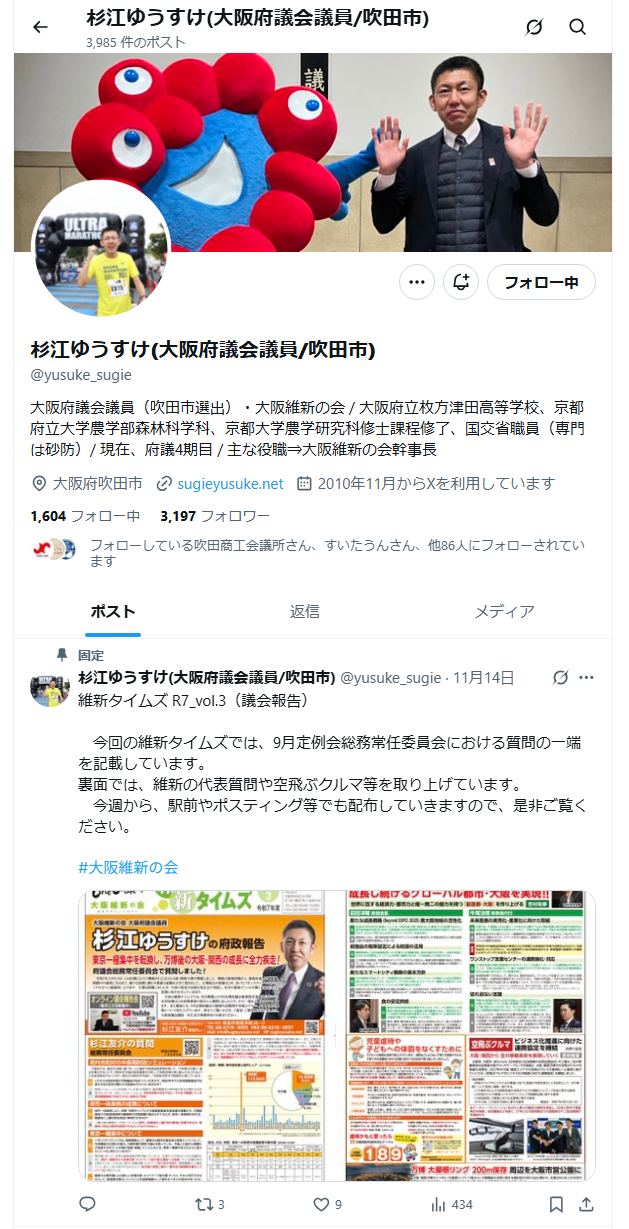Go back using the left arrow
This screenshot has width=629, height=1229.
coord(40,27)
